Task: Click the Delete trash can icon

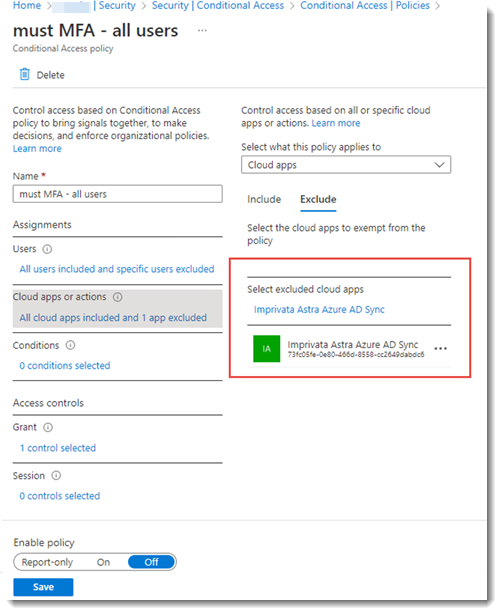Action: 25,74
